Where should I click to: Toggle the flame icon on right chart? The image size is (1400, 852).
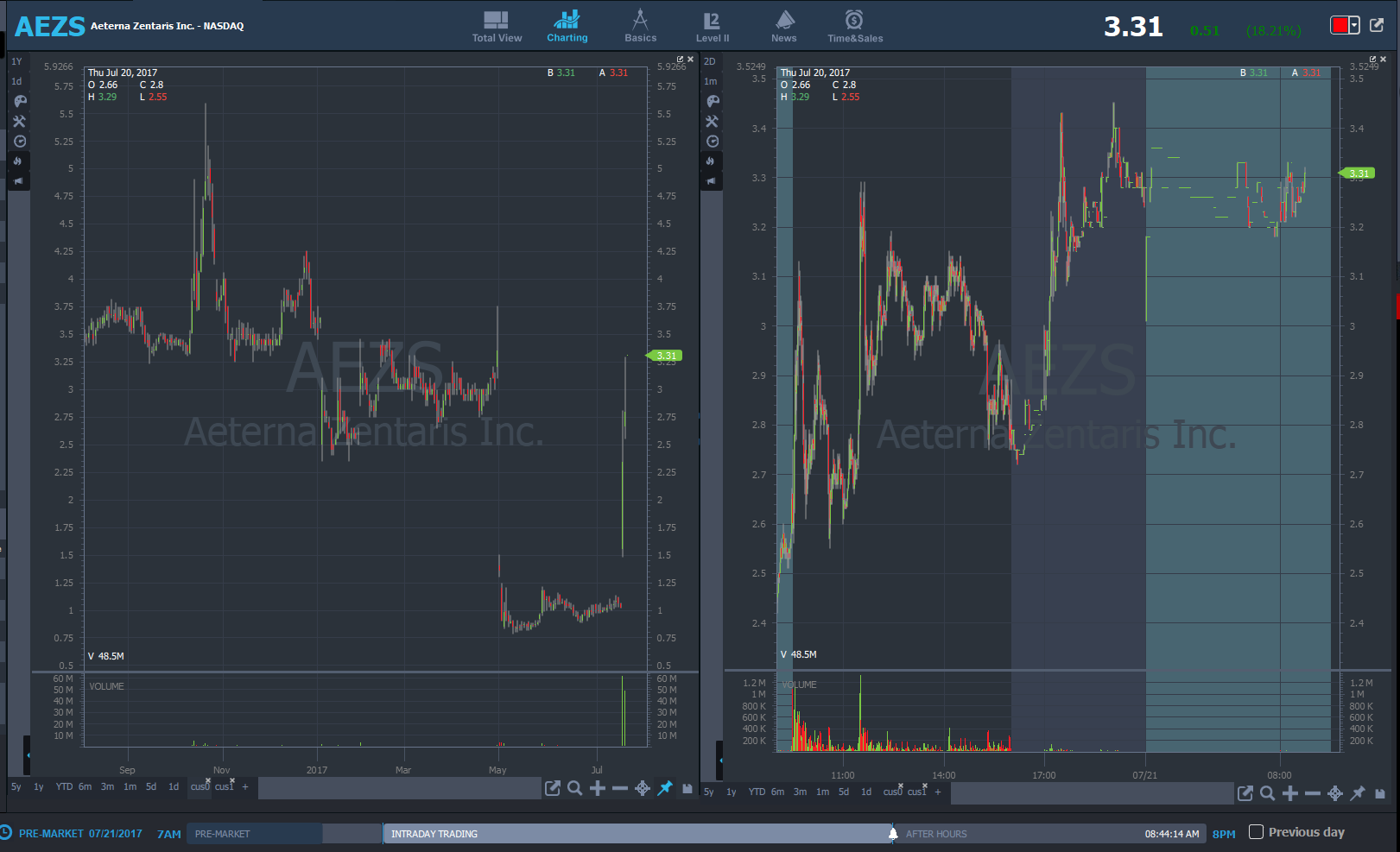[711, 161]
